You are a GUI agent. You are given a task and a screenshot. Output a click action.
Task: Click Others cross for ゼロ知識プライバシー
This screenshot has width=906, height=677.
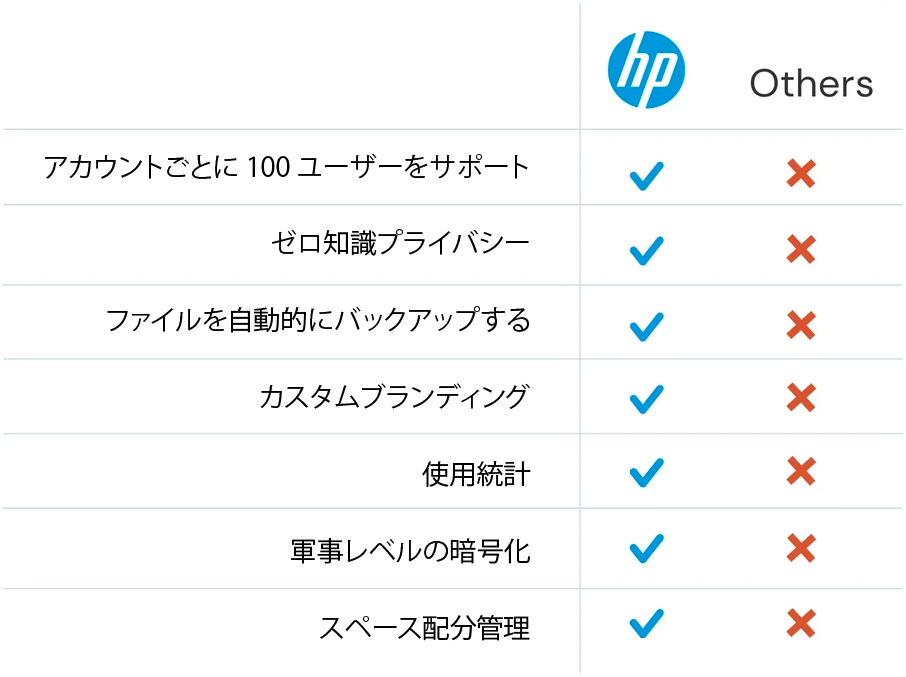point(800,249)
